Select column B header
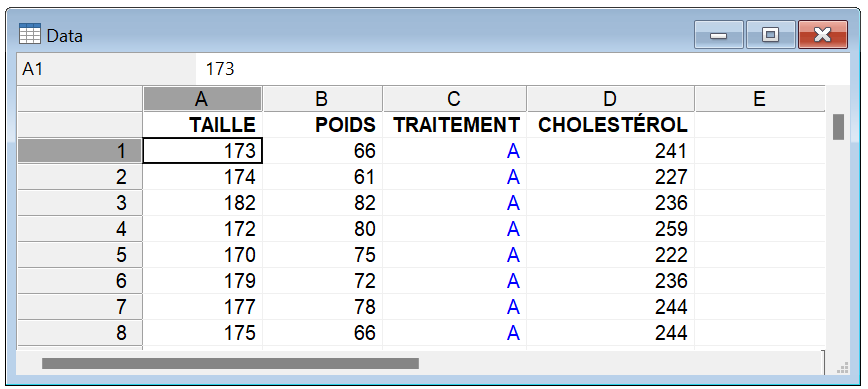This screenshot has width=868, height=389. click(322, 98)
